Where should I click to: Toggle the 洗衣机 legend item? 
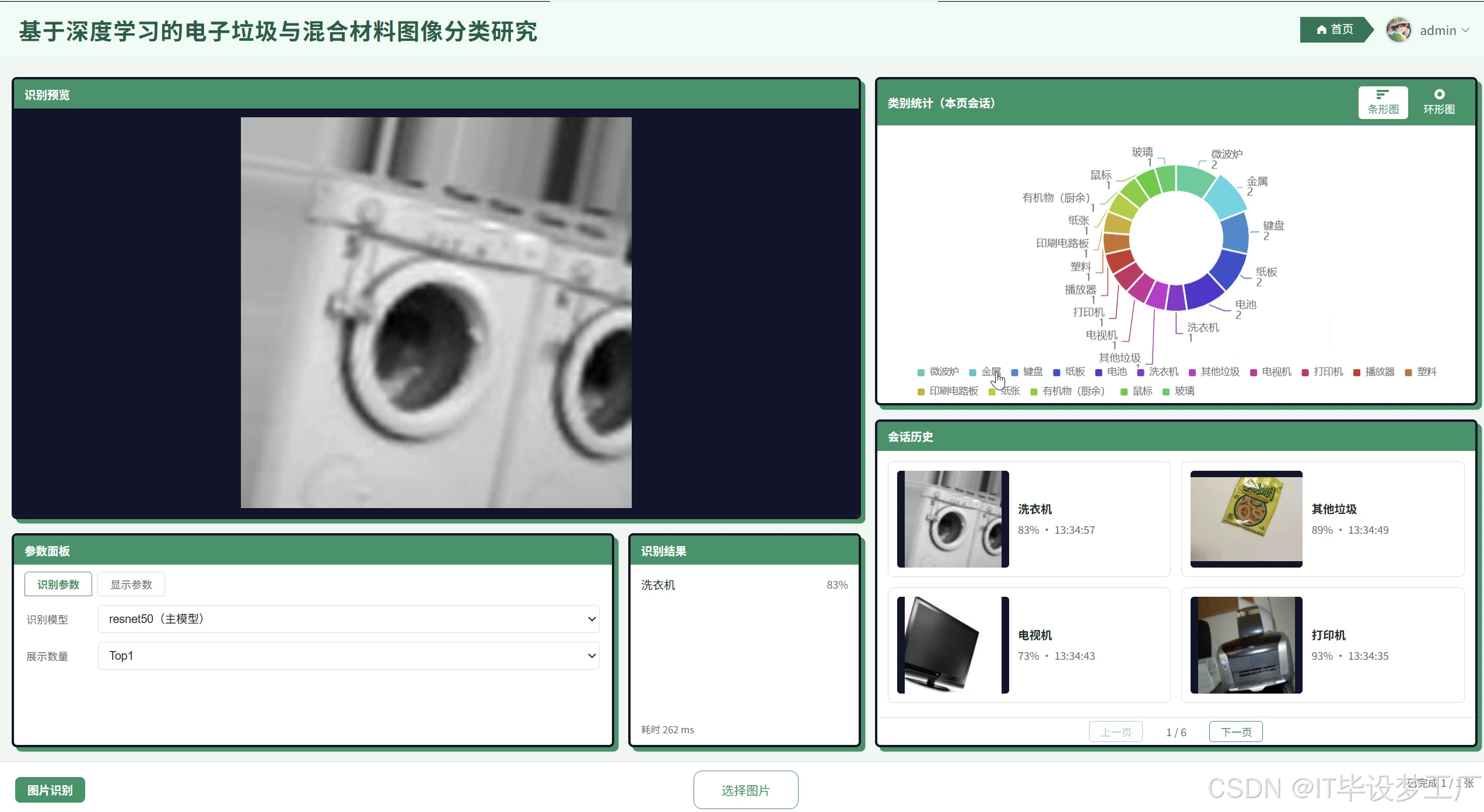coord(1158,372)
